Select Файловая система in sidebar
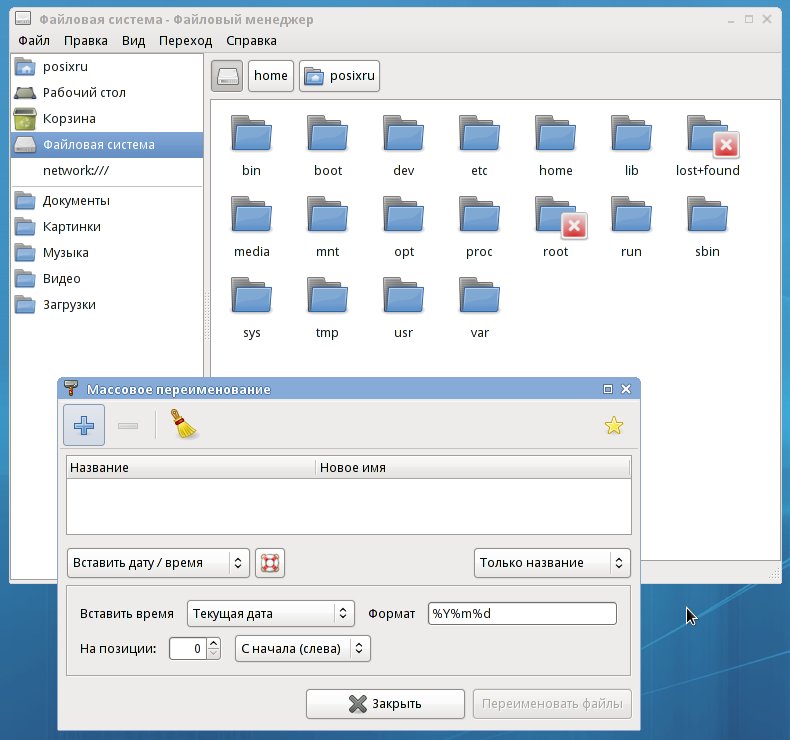Screen dimensions: 790x740 click(x=107, y=145)
